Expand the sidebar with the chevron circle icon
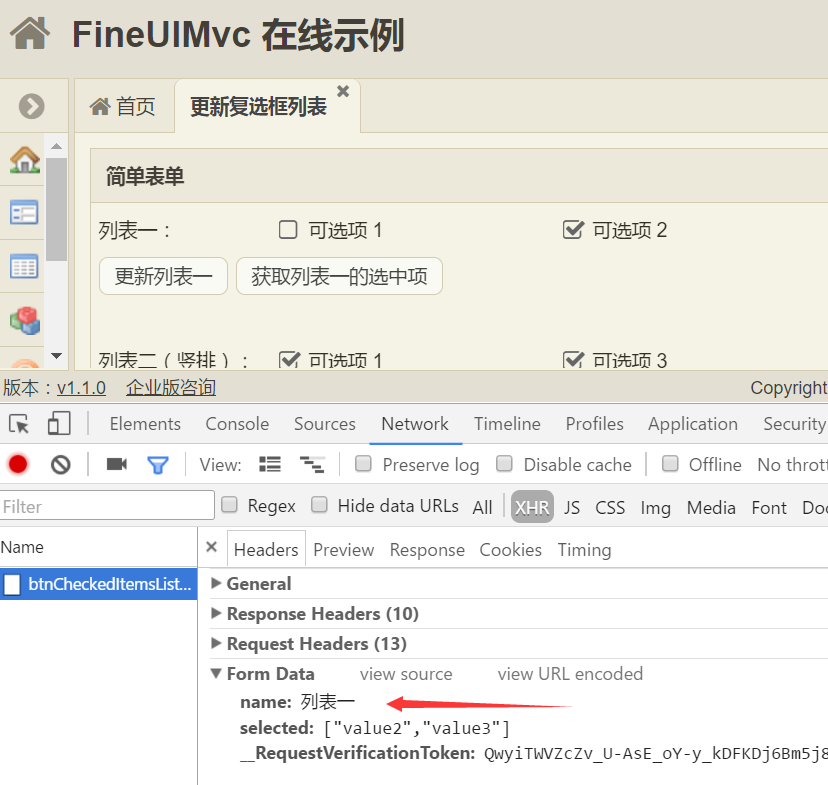 coord(32,106)
